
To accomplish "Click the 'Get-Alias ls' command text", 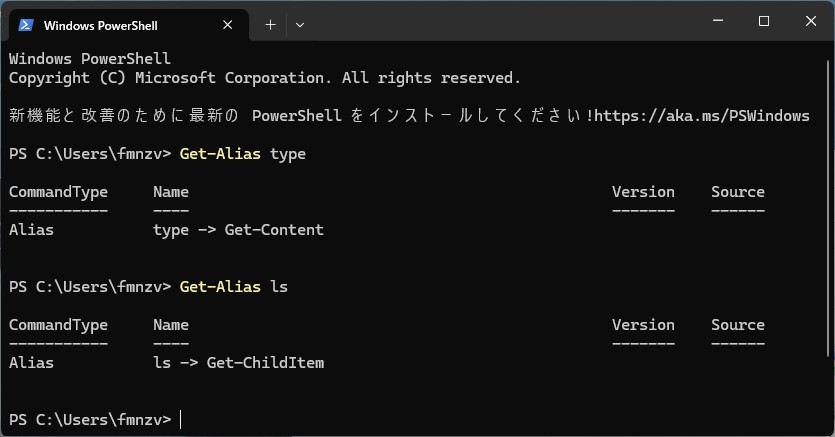I will coord(233,287).
